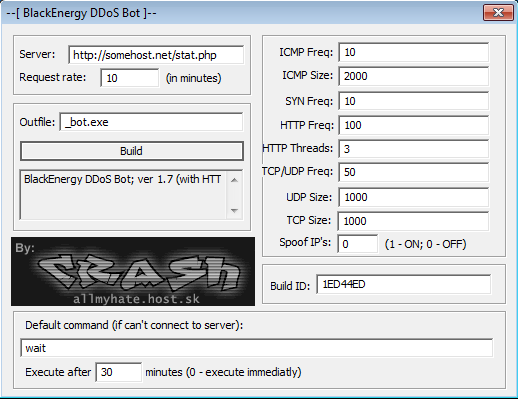The height and width of the screenshot is (399, 518).
Task: Click the window title text
Action: (81, 13)
